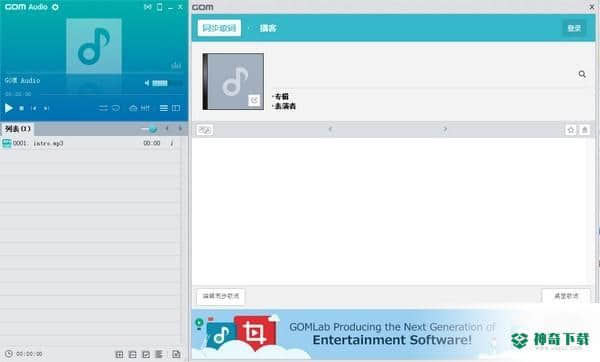The image size is (600, 362).
Task: Click the sleep timer clock icon
Action: pos(8,354)
